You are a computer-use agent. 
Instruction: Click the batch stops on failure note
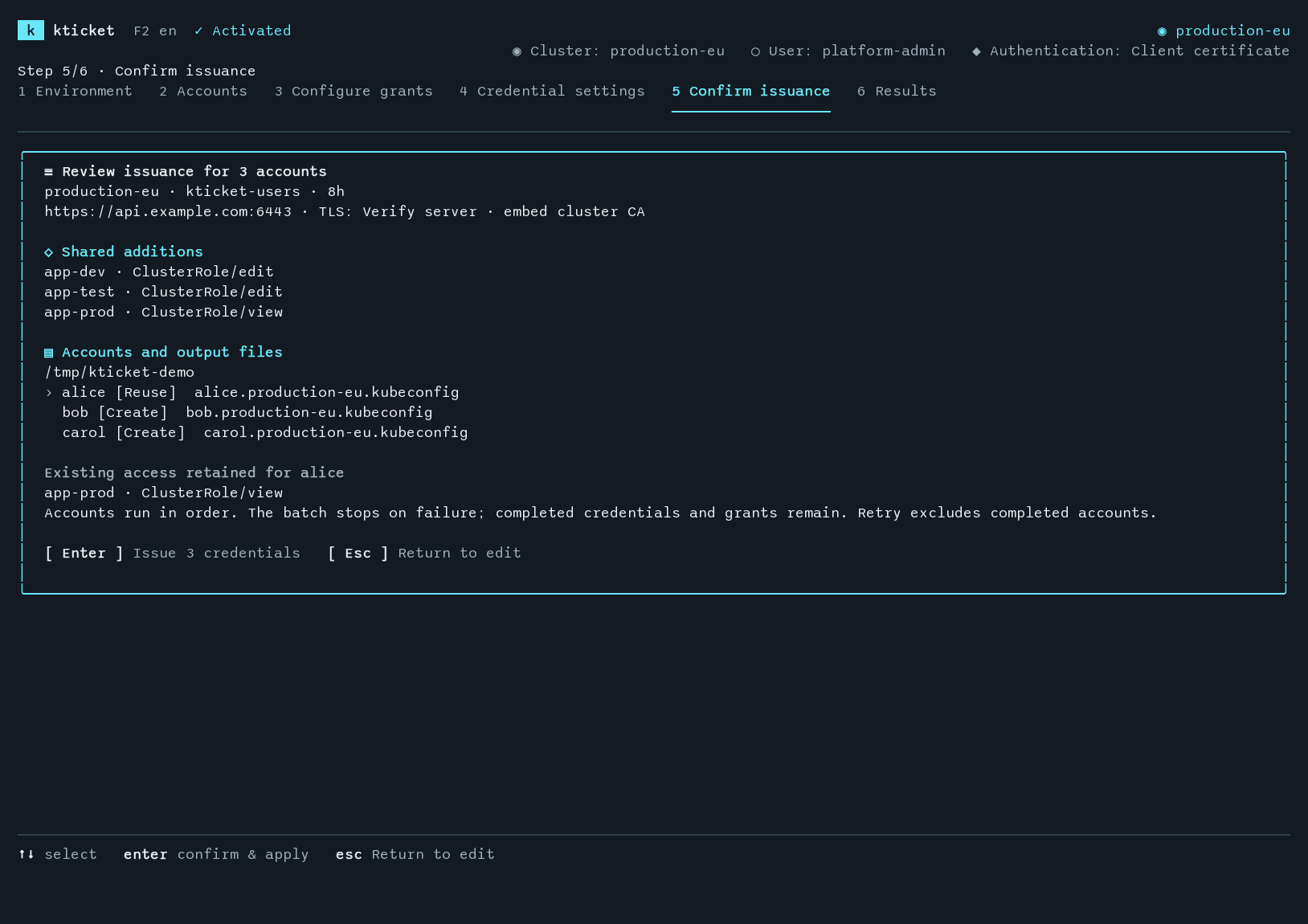coord(600,513)
